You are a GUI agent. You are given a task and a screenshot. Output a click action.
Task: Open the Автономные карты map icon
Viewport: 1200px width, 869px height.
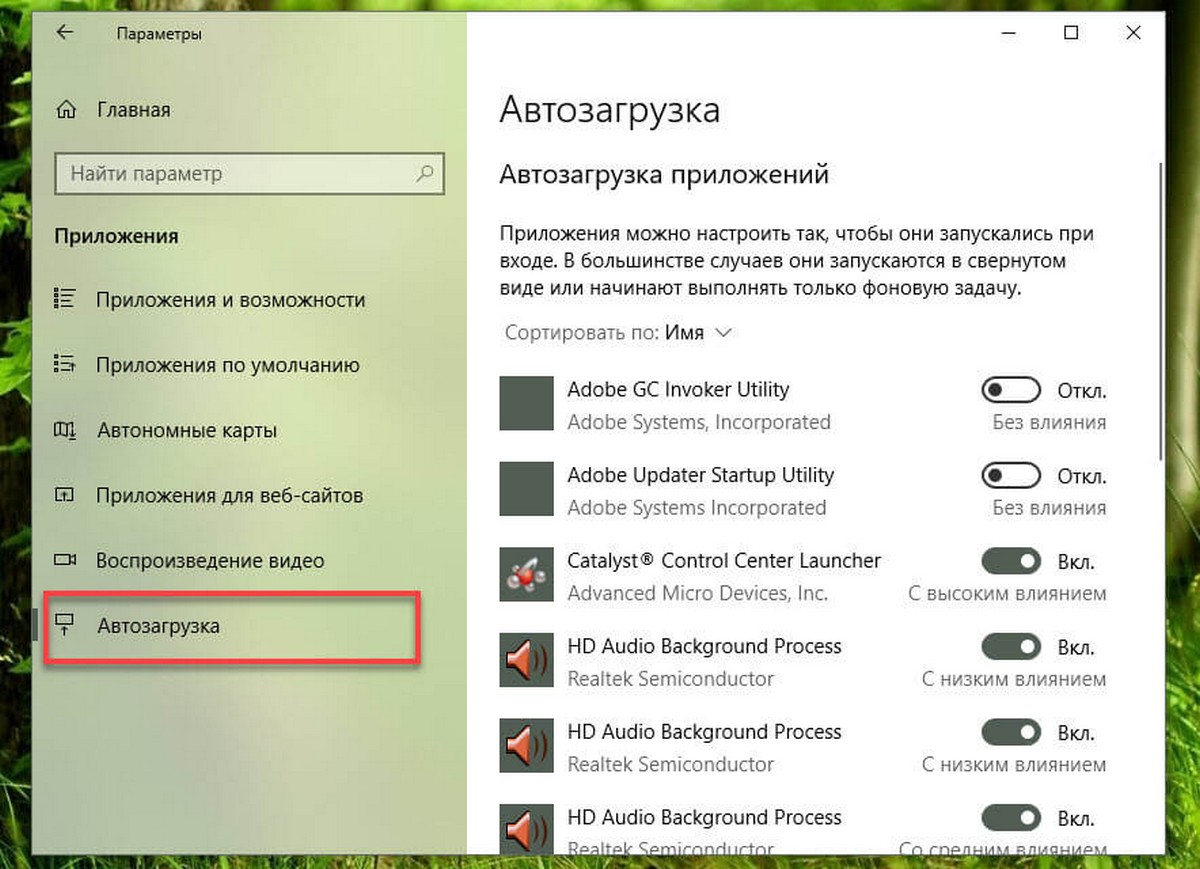point(65,430)
